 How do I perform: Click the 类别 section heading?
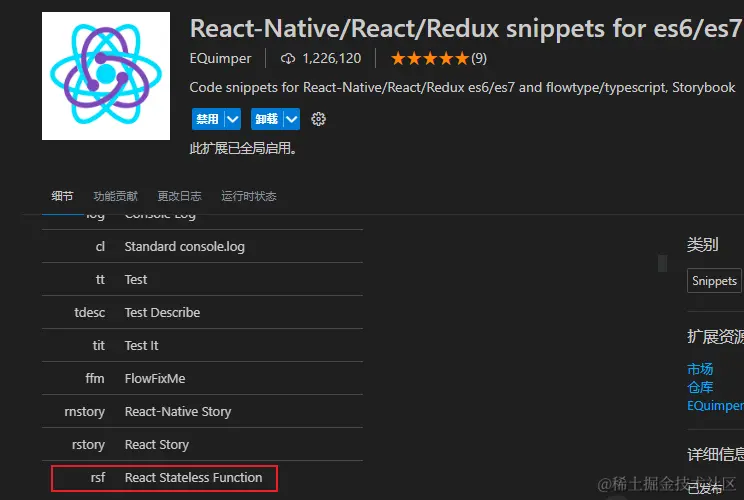tap(702, 245)
